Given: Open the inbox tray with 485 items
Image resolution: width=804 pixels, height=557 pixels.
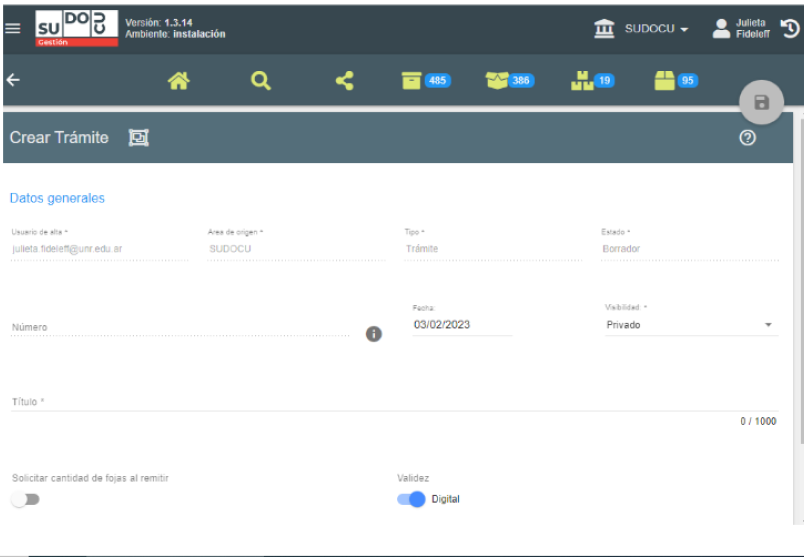Looking at the screenshot, I should coord(425,82).
